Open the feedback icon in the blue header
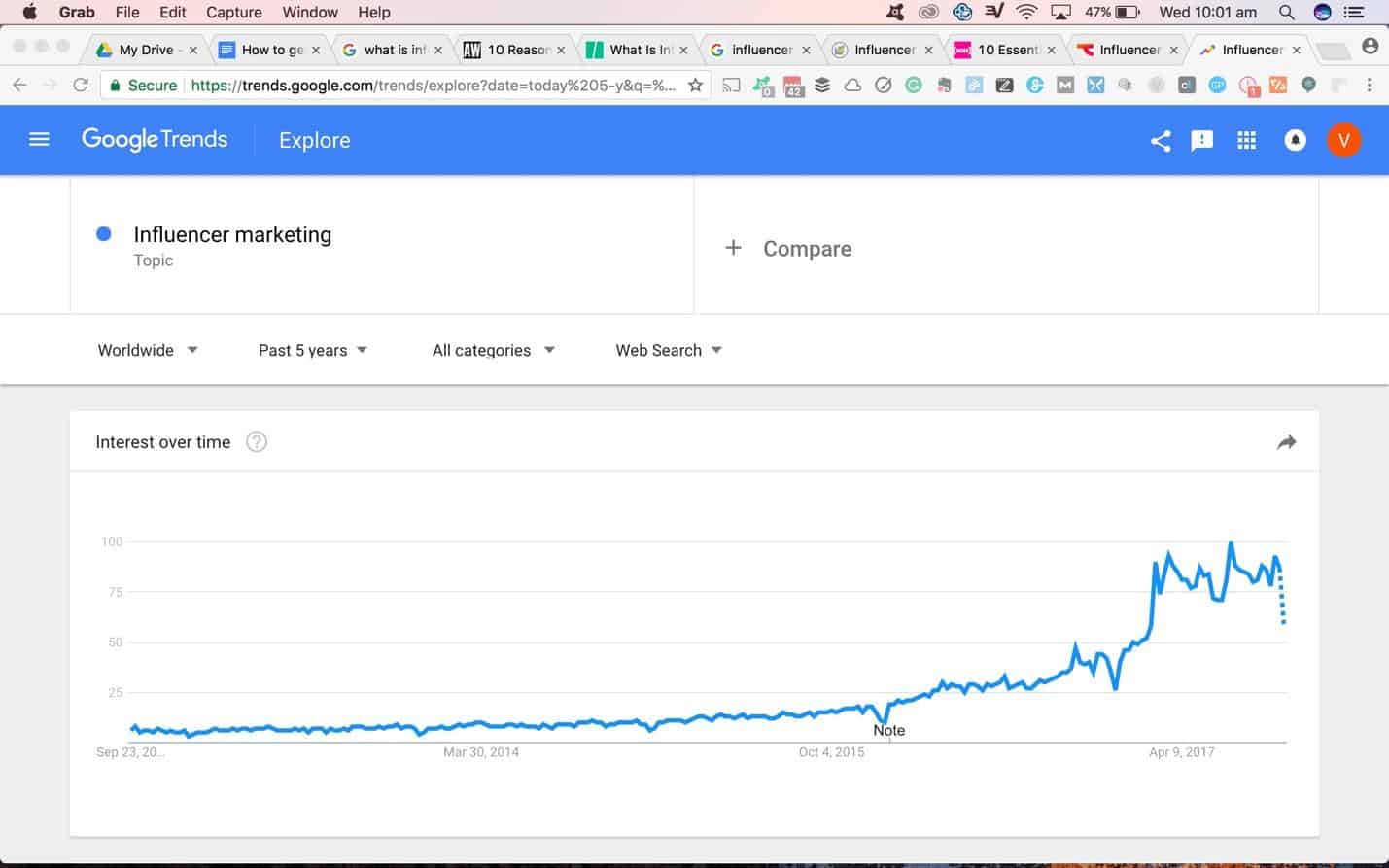The height and width of the screenshot is (868, 1389). (1202, 141)
